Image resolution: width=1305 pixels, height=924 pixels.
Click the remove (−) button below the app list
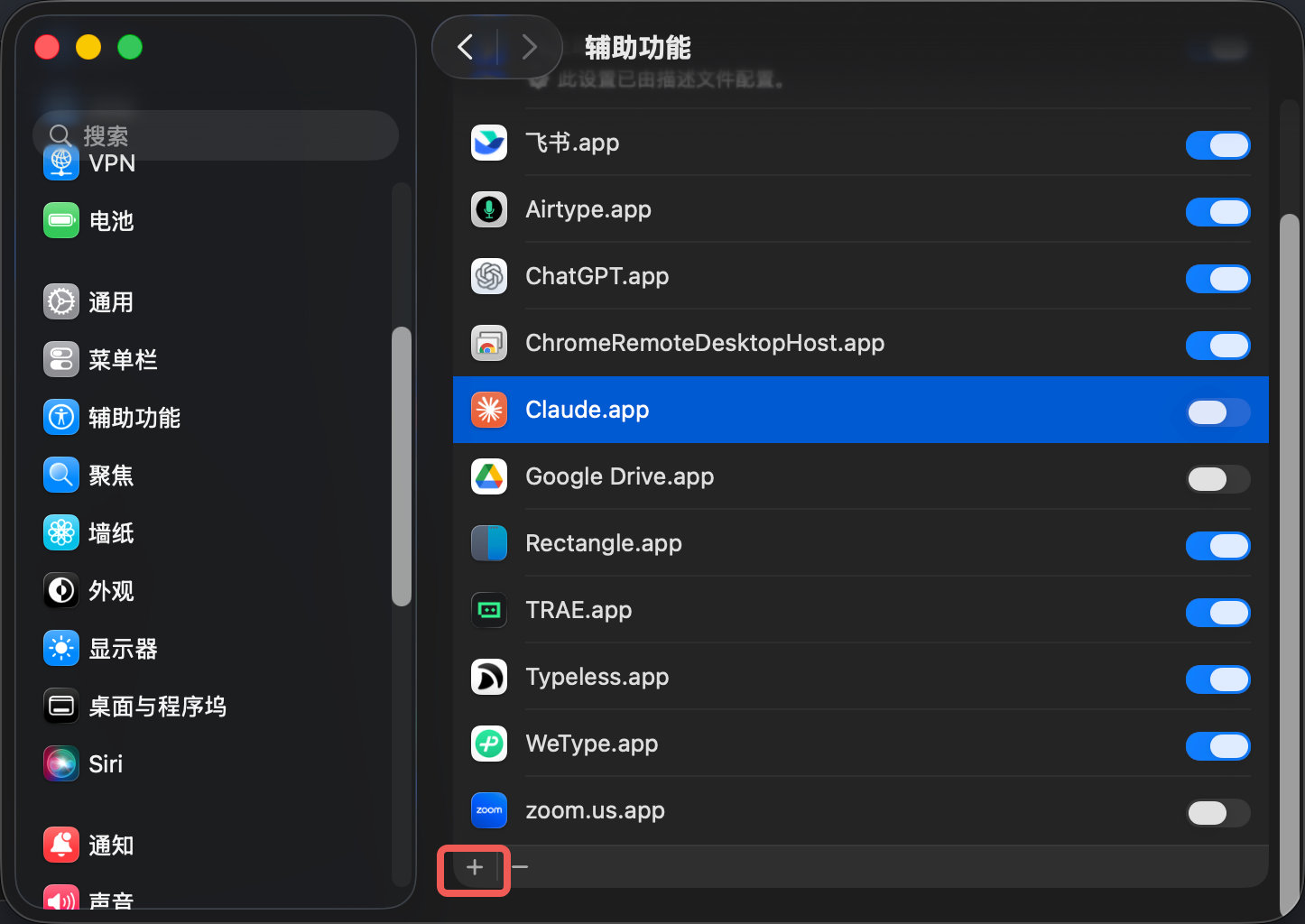[519, 867]
